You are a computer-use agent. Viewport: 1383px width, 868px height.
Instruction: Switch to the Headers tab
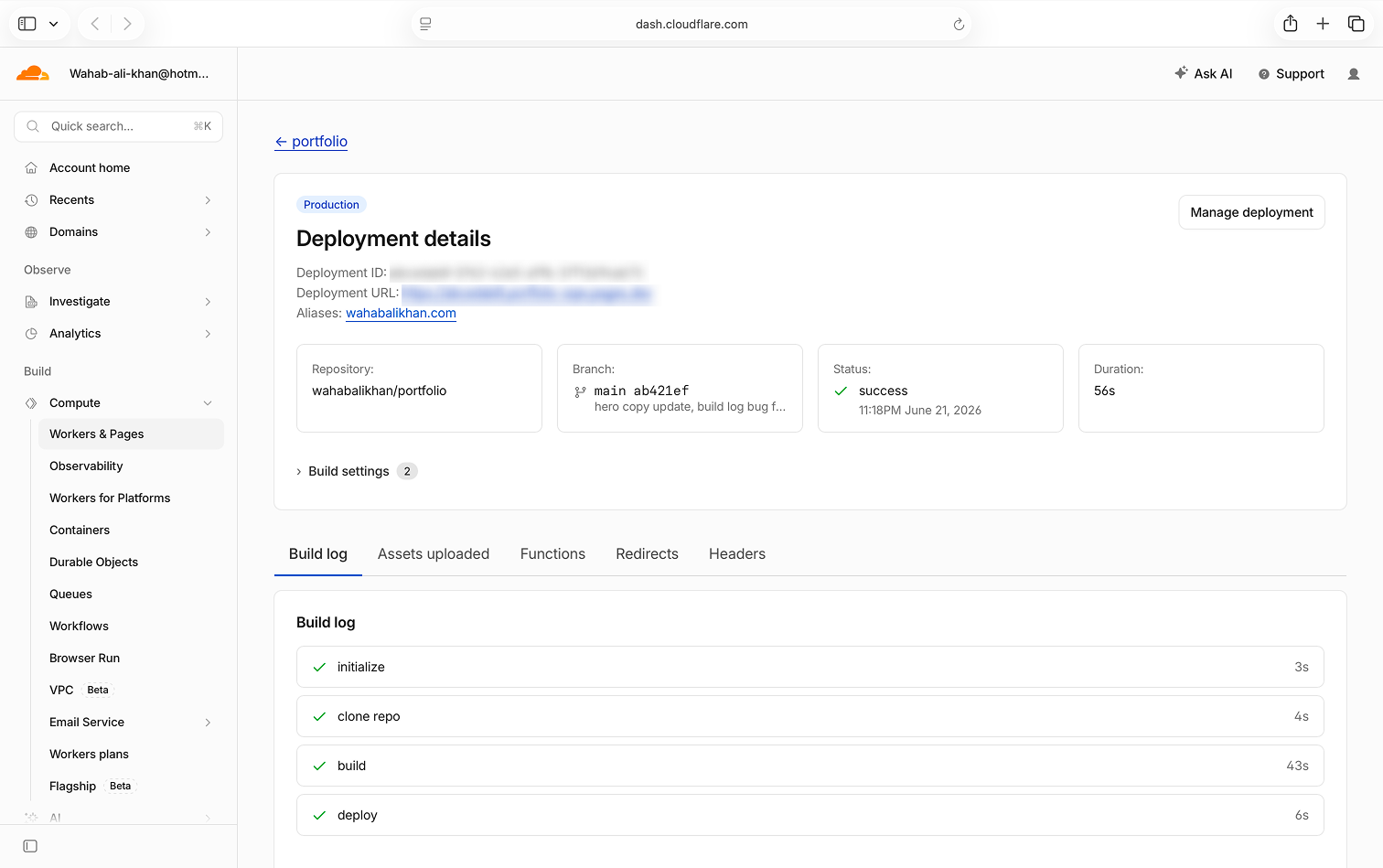point(737,554)
